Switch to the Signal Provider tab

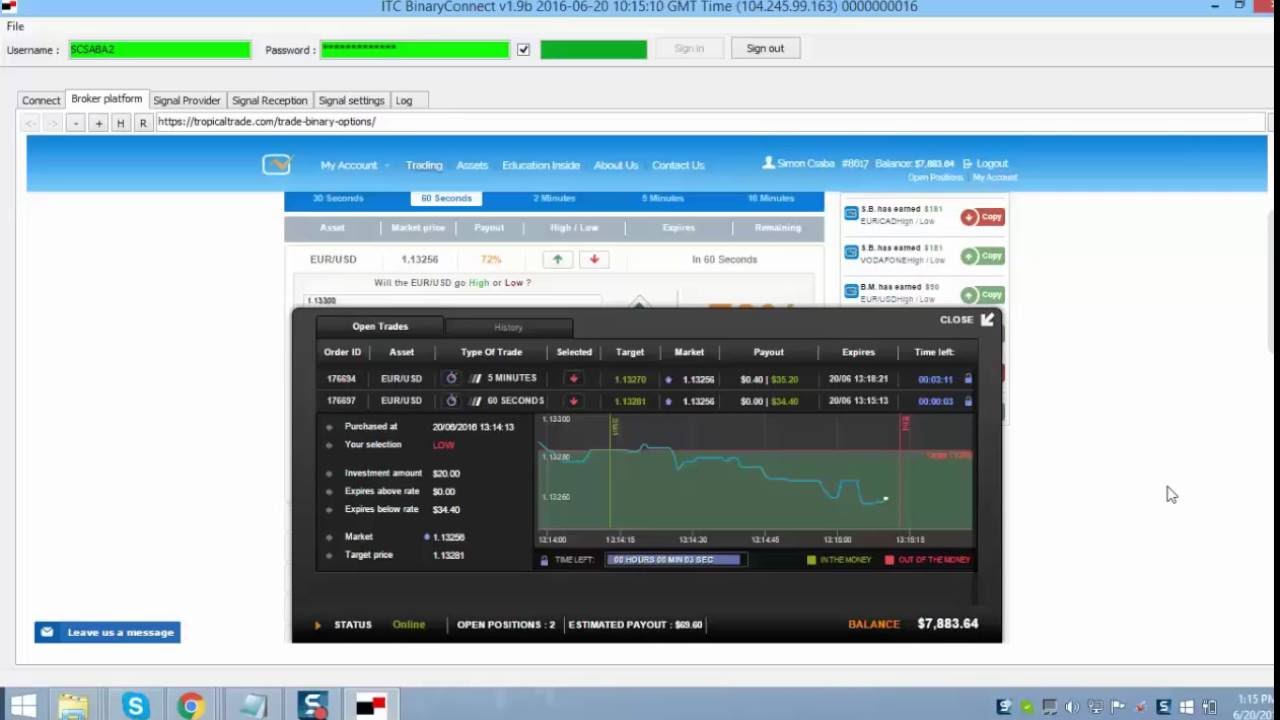[x=186, y=100]
